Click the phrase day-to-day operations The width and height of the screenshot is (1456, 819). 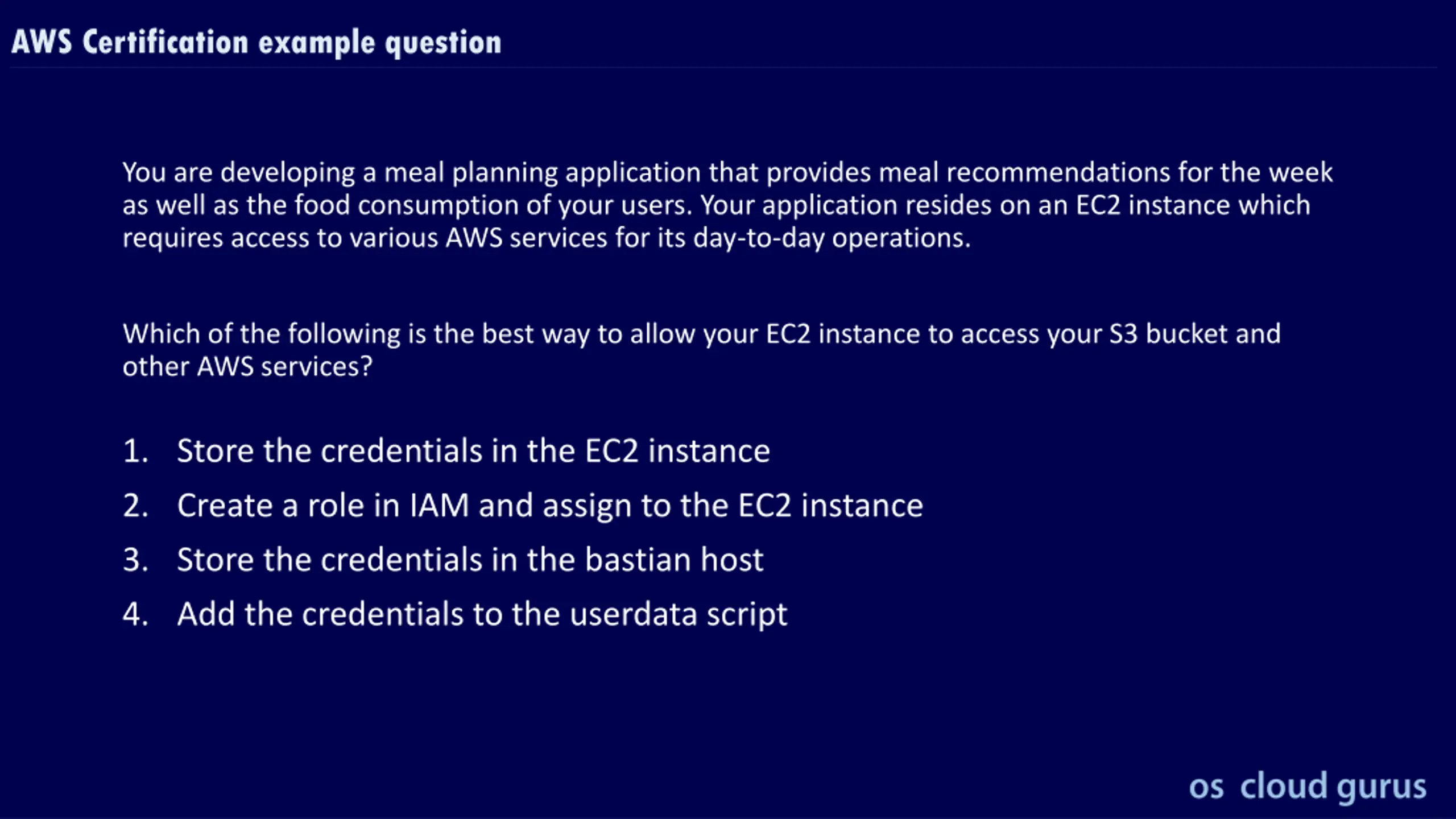pos(832,238)
